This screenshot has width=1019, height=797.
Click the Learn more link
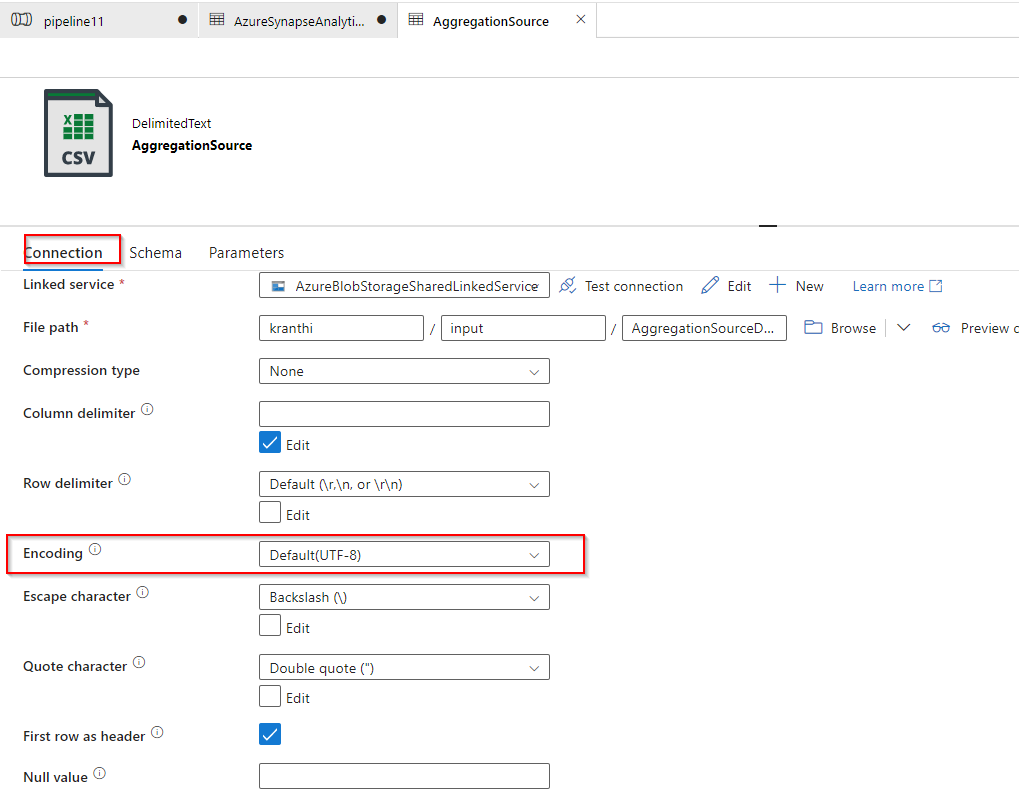pyautogui.click(x=889, y=285)
